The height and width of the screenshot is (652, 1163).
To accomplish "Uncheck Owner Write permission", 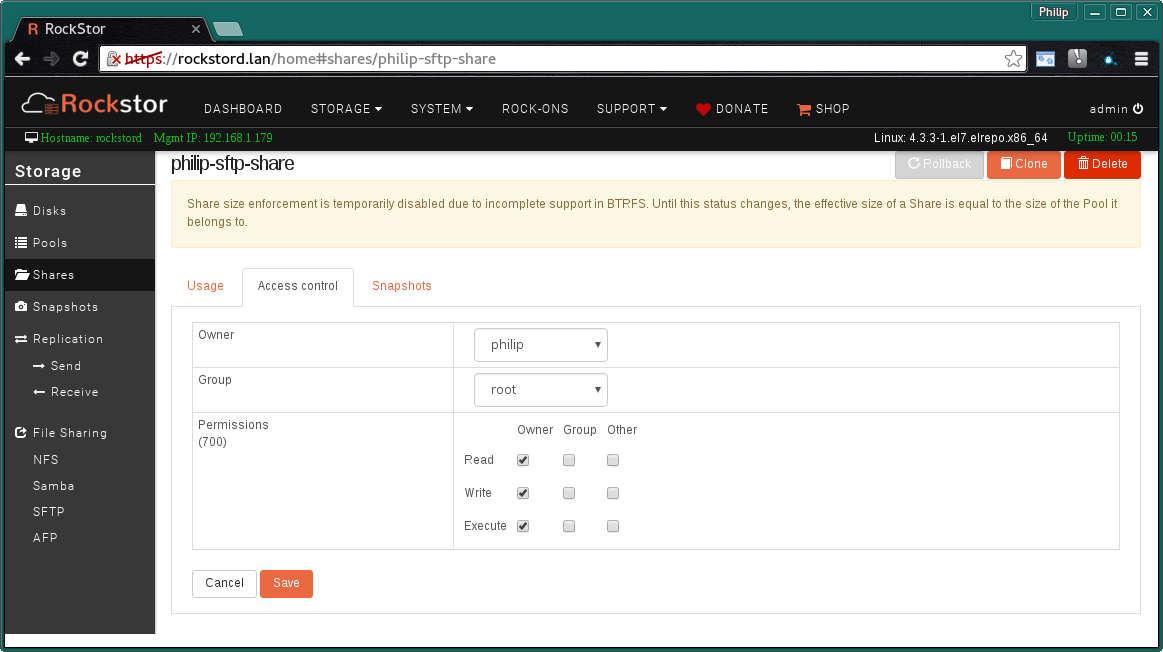I will 523,493.
